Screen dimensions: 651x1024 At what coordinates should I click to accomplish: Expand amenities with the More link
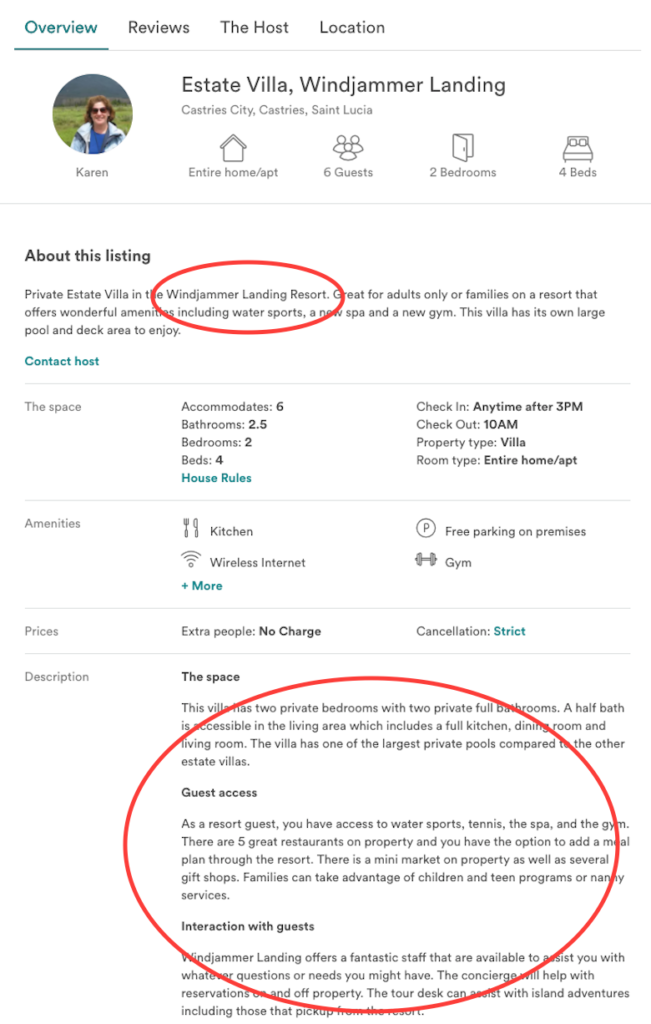click(201, 585)
